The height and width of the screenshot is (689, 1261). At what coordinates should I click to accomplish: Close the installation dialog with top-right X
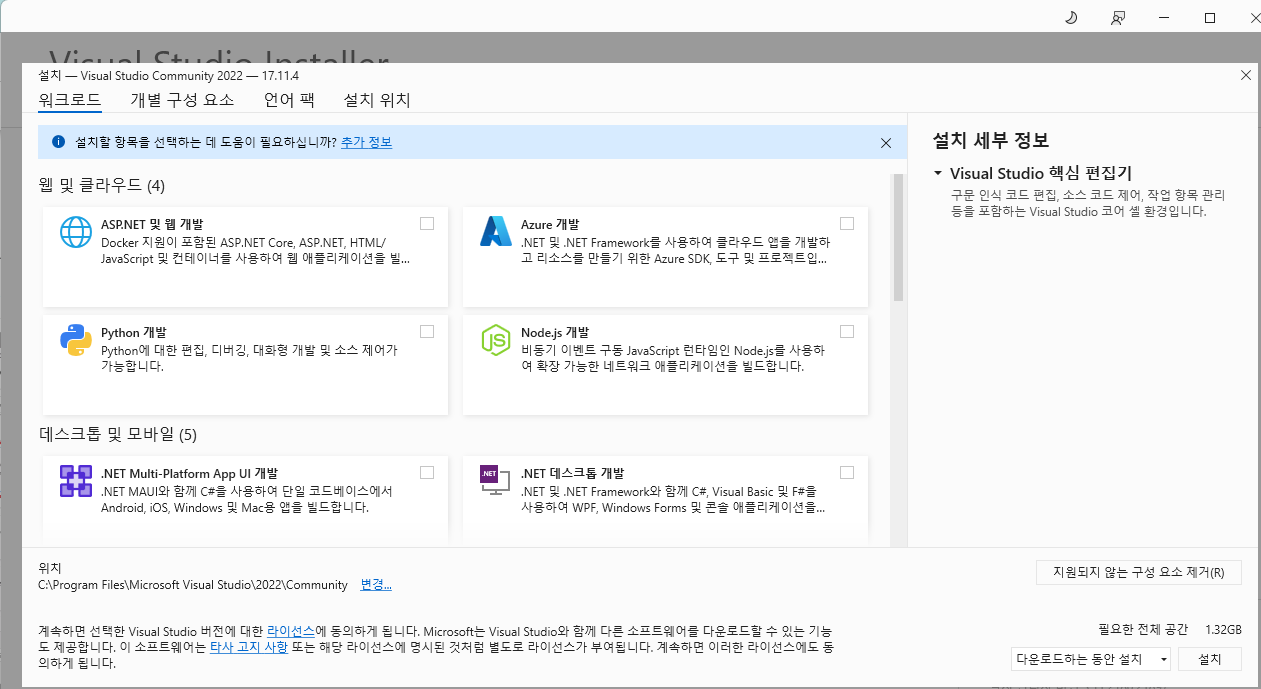[1245, 75]
